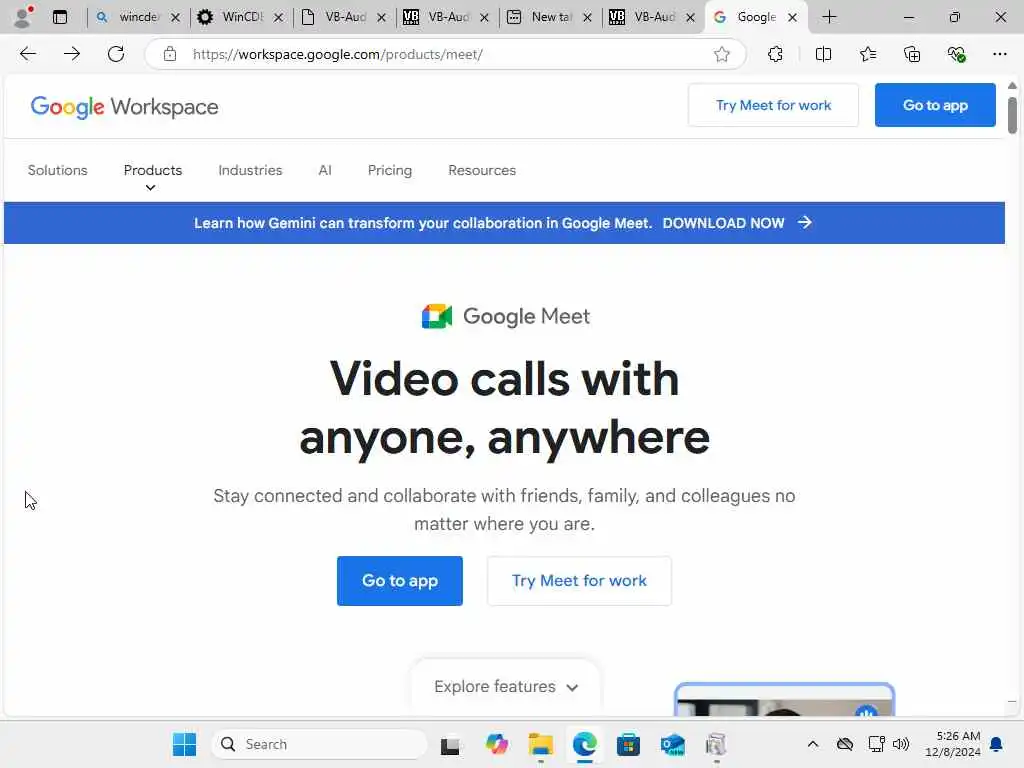Launch Copilot from the taskbar
This screenshot has height=768, width=1024.
pos(496,744)
